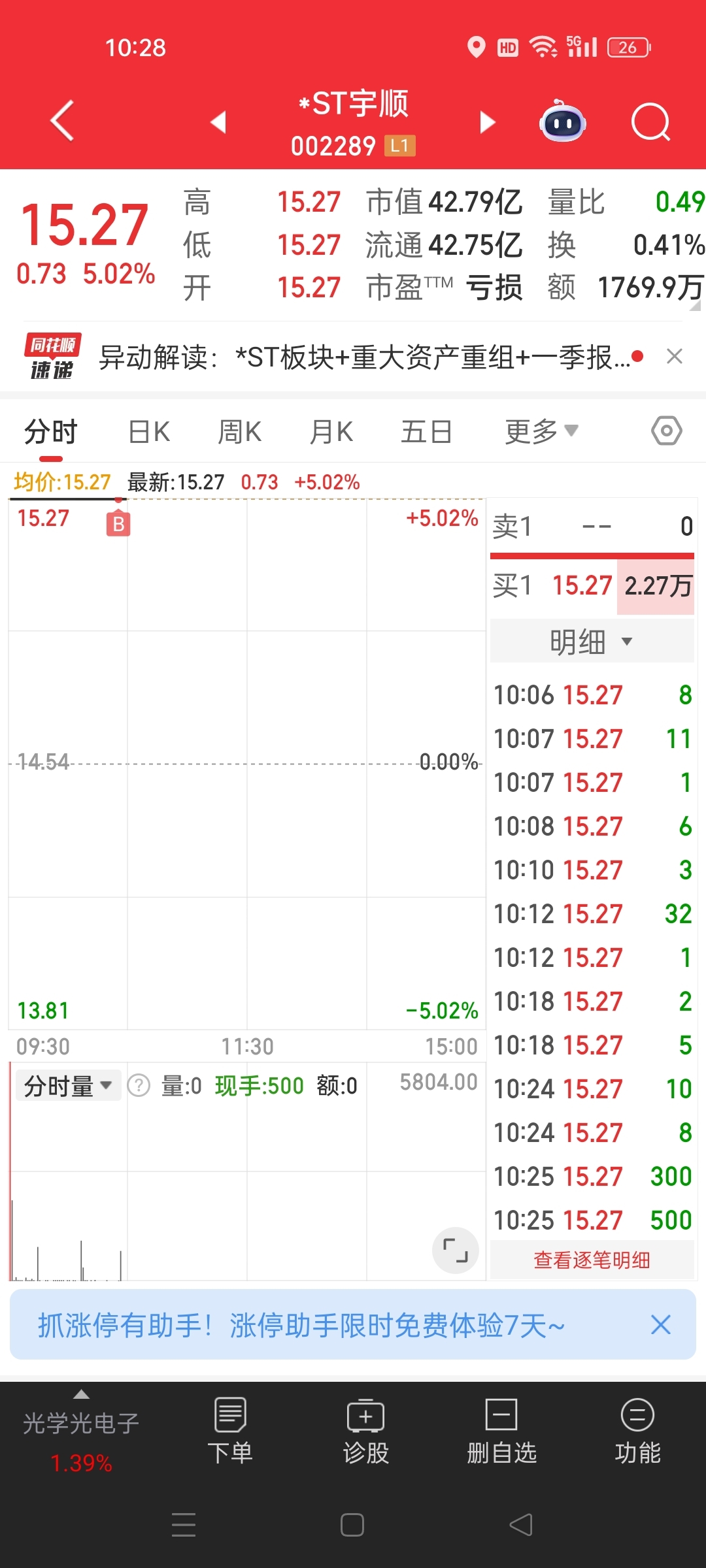Viewport: 706px width, 1568px height.
Task: Expand the chart to fullscreen
Action: click(456, 1250)
